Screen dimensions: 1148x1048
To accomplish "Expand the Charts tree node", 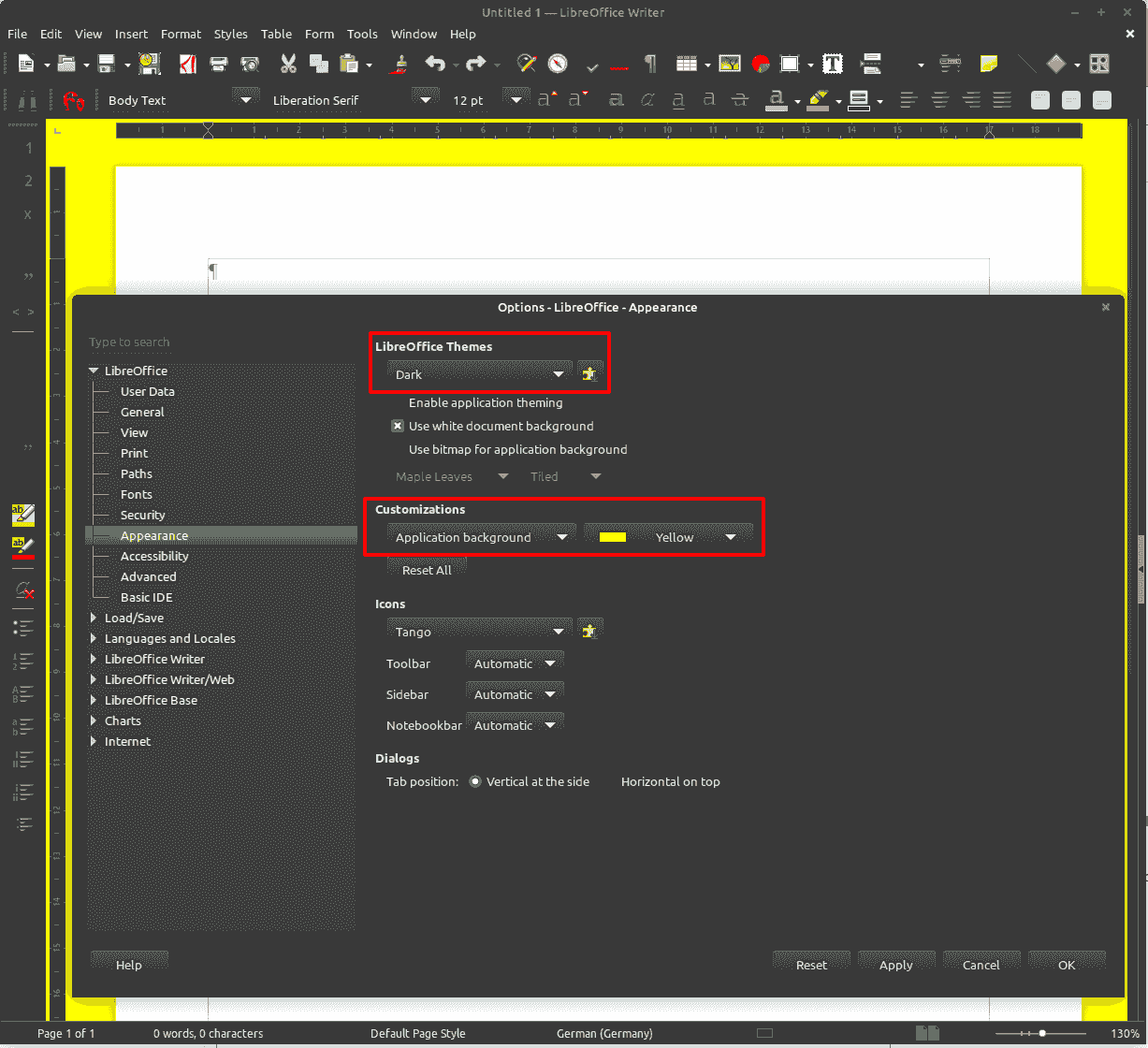I will point(94,720).
